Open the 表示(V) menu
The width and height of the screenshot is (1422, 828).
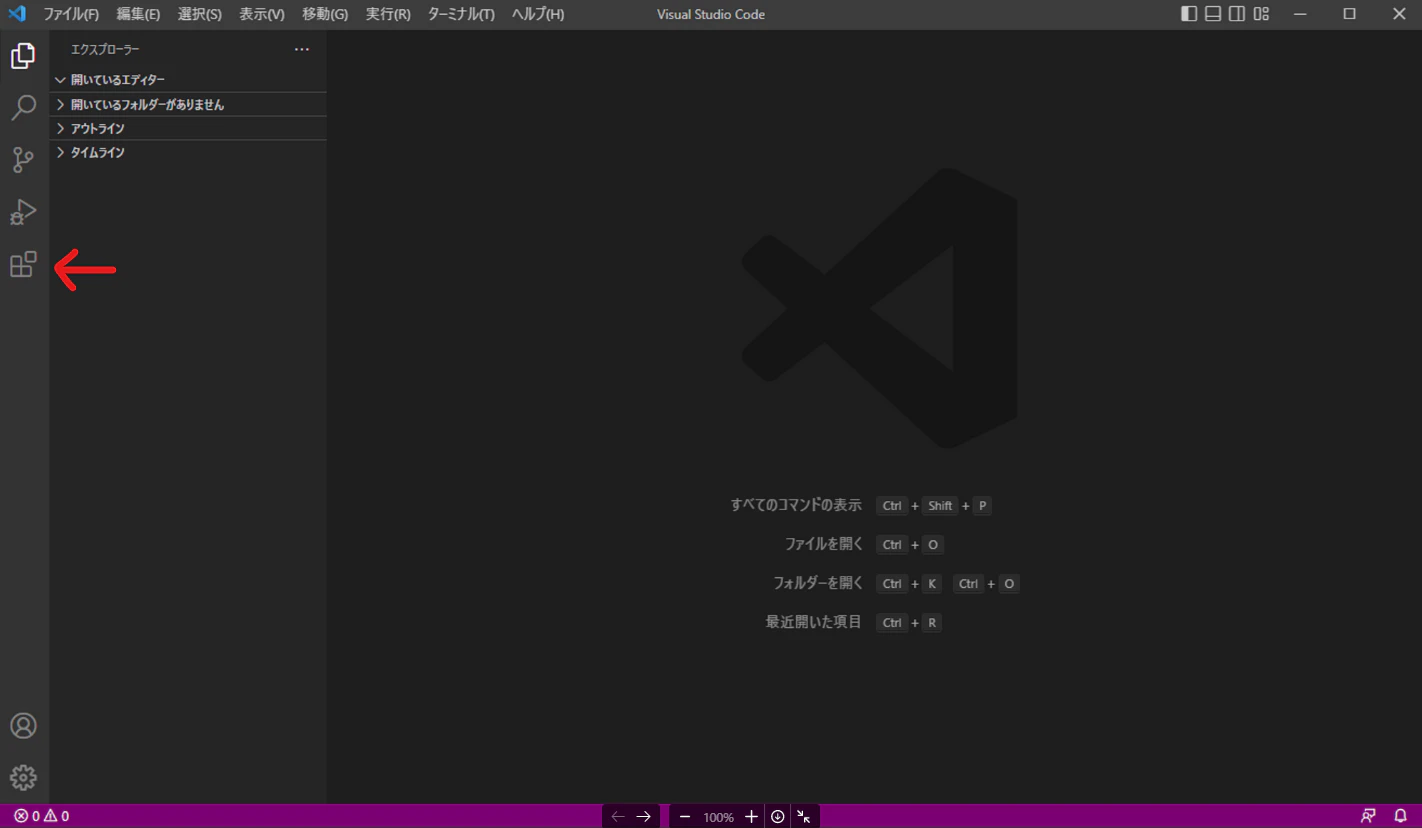coord(262,14)
